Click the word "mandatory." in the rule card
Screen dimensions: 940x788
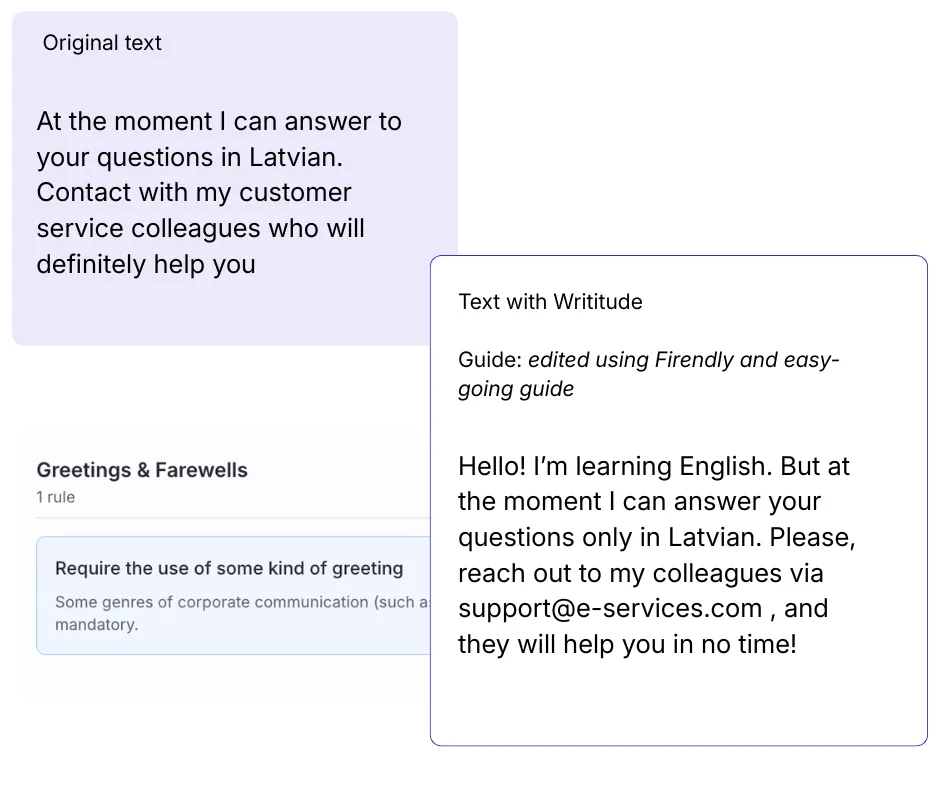pyautogui.click(x=96, y=624)
